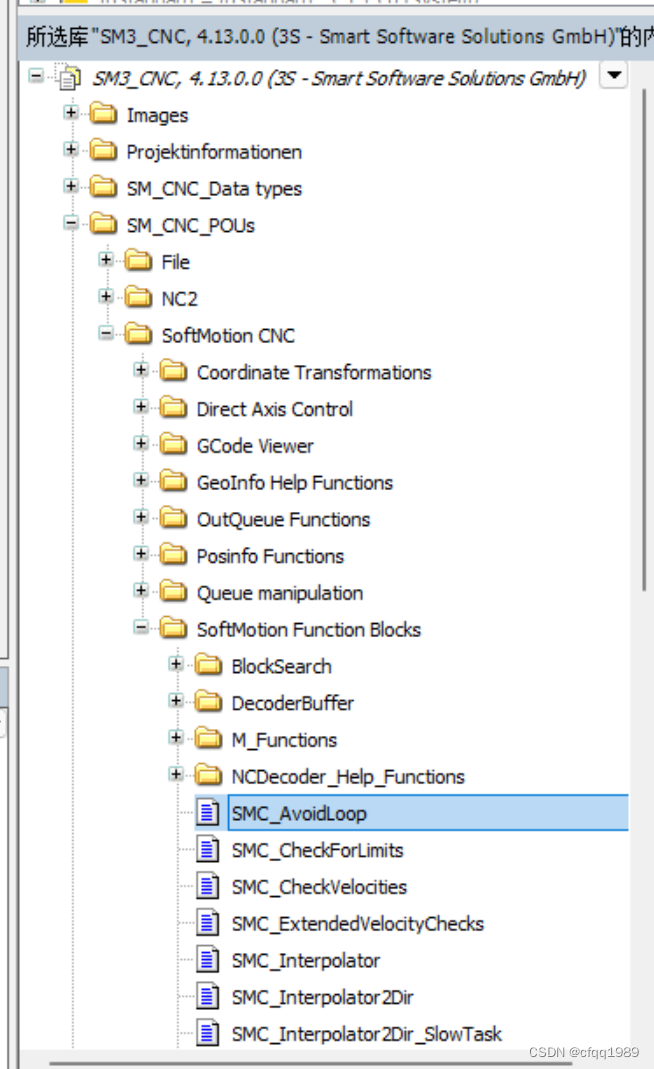Click the Direct Axis Control folder icon

click(173, 408)
